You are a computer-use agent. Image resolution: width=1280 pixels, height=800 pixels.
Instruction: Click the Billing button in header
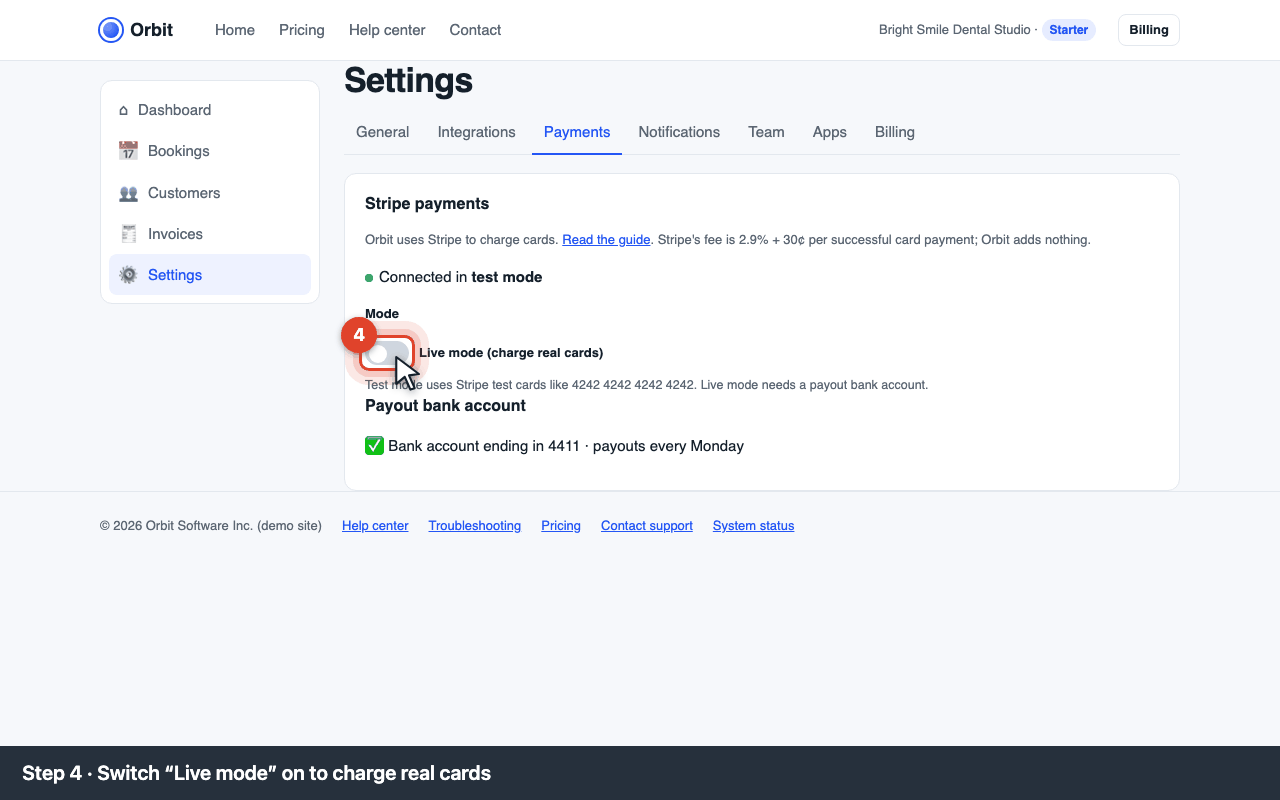click(x=1149, y=30)
